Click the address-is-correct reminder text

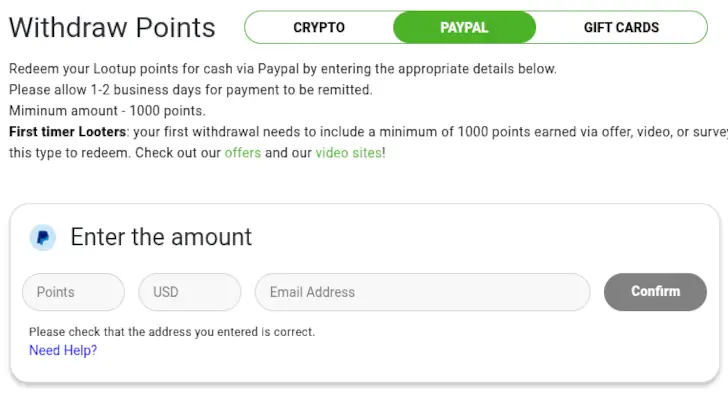click(x=172, y=332)
